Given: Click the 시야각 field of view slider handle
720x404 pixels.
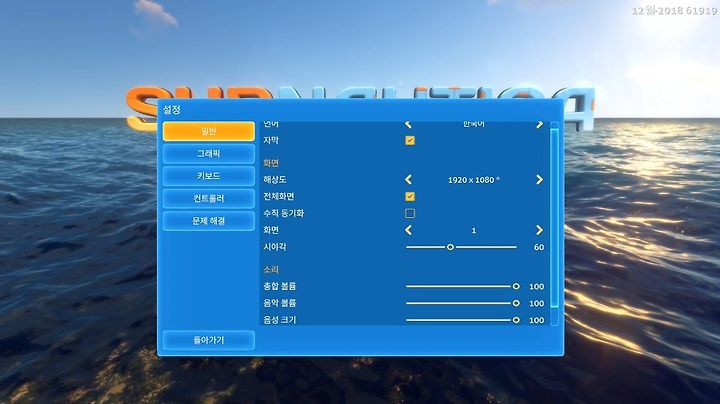Looking at the screenshot, I should coord(450,247).
